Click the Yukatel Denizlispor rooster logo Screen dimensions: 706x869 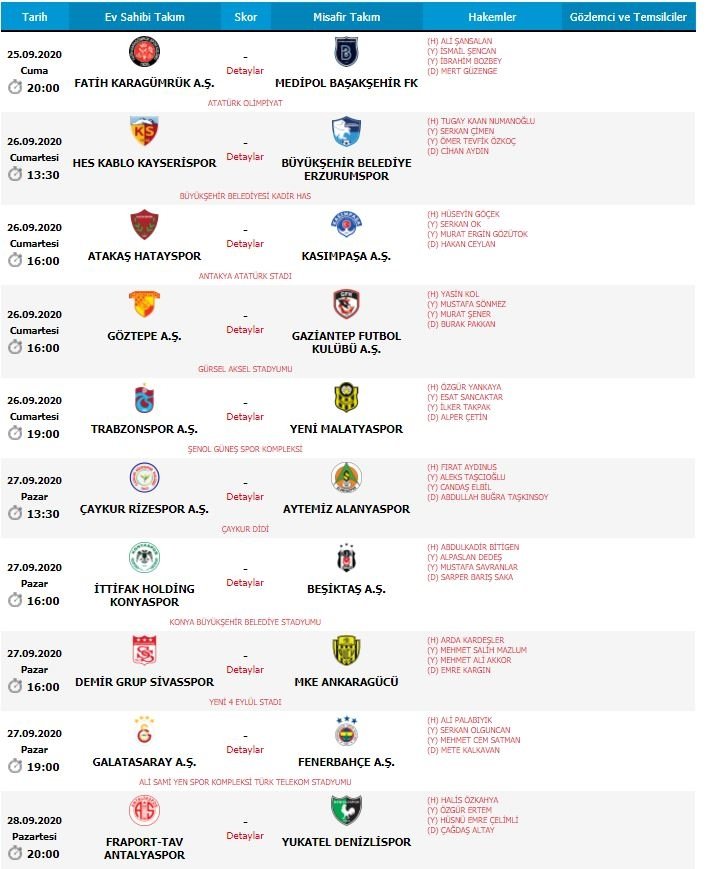(x=346, y=810)
